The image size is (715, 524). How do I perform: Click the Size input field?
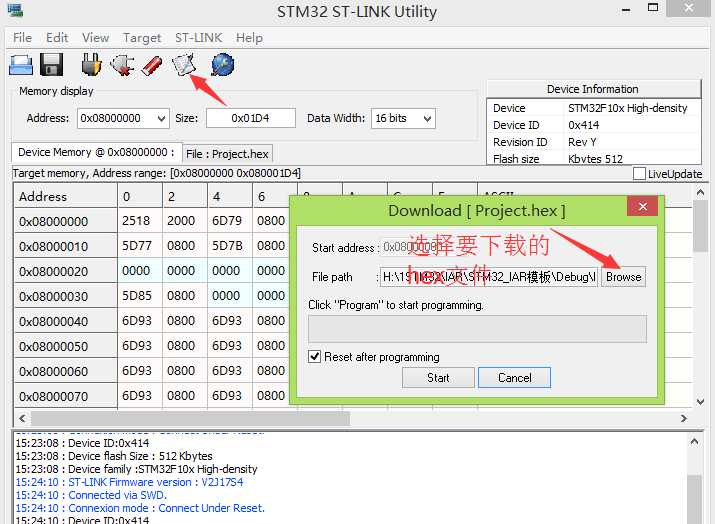coord(251,119)
